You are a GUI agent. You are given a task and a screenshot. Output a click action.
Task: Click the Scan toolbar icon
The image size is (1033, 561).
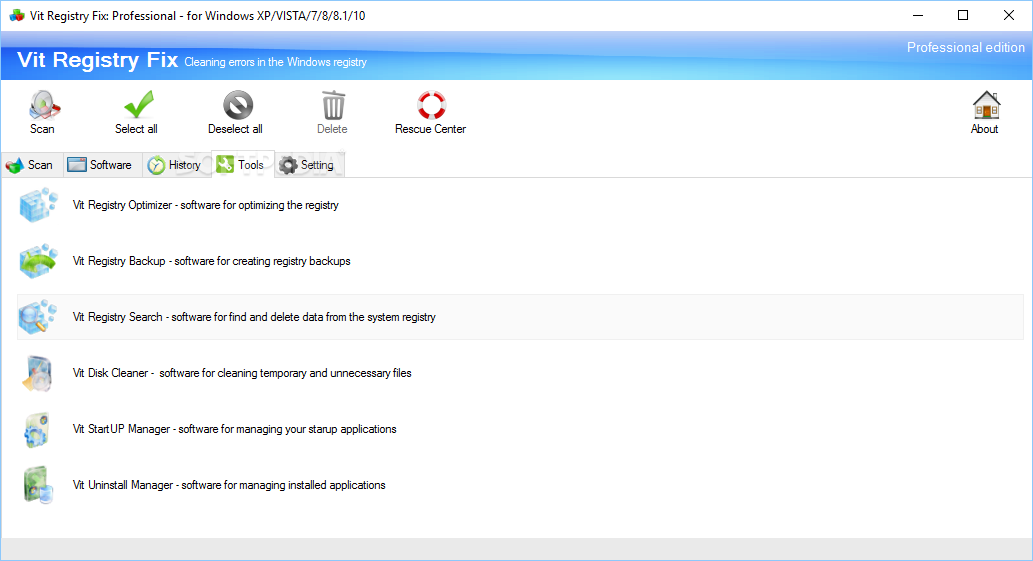point(43,105)
